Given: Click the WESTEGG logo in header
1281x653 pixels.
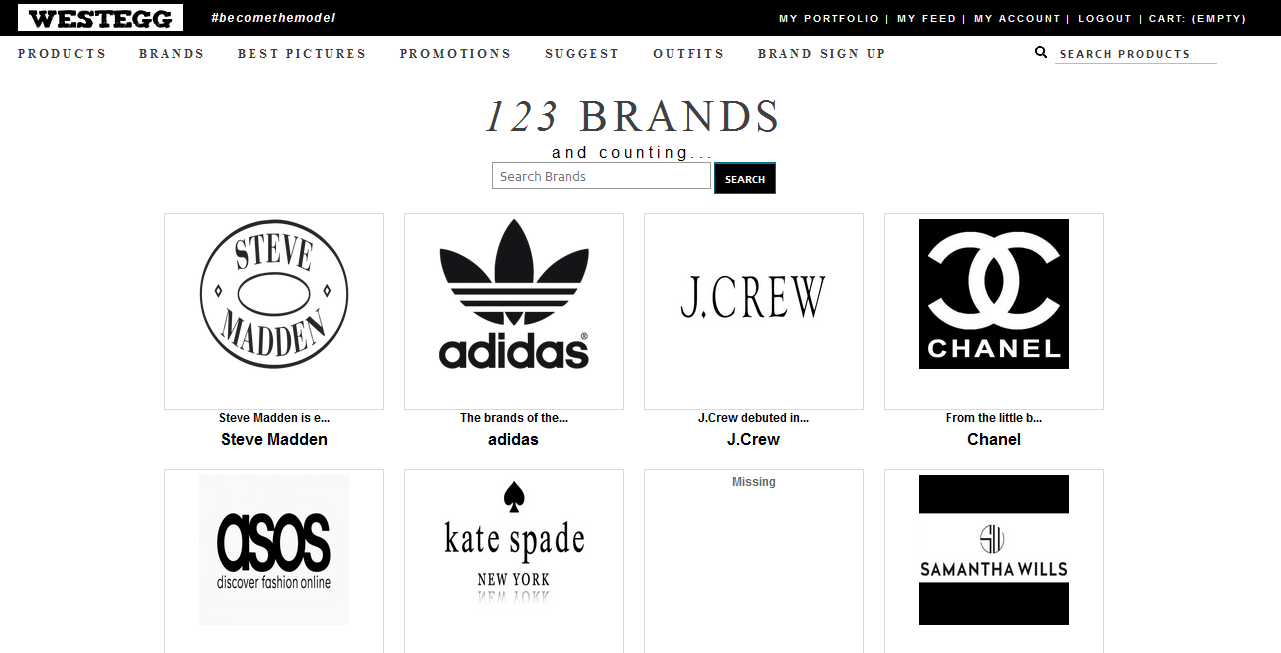Looking at the screenshot, I should pos(100,18).
